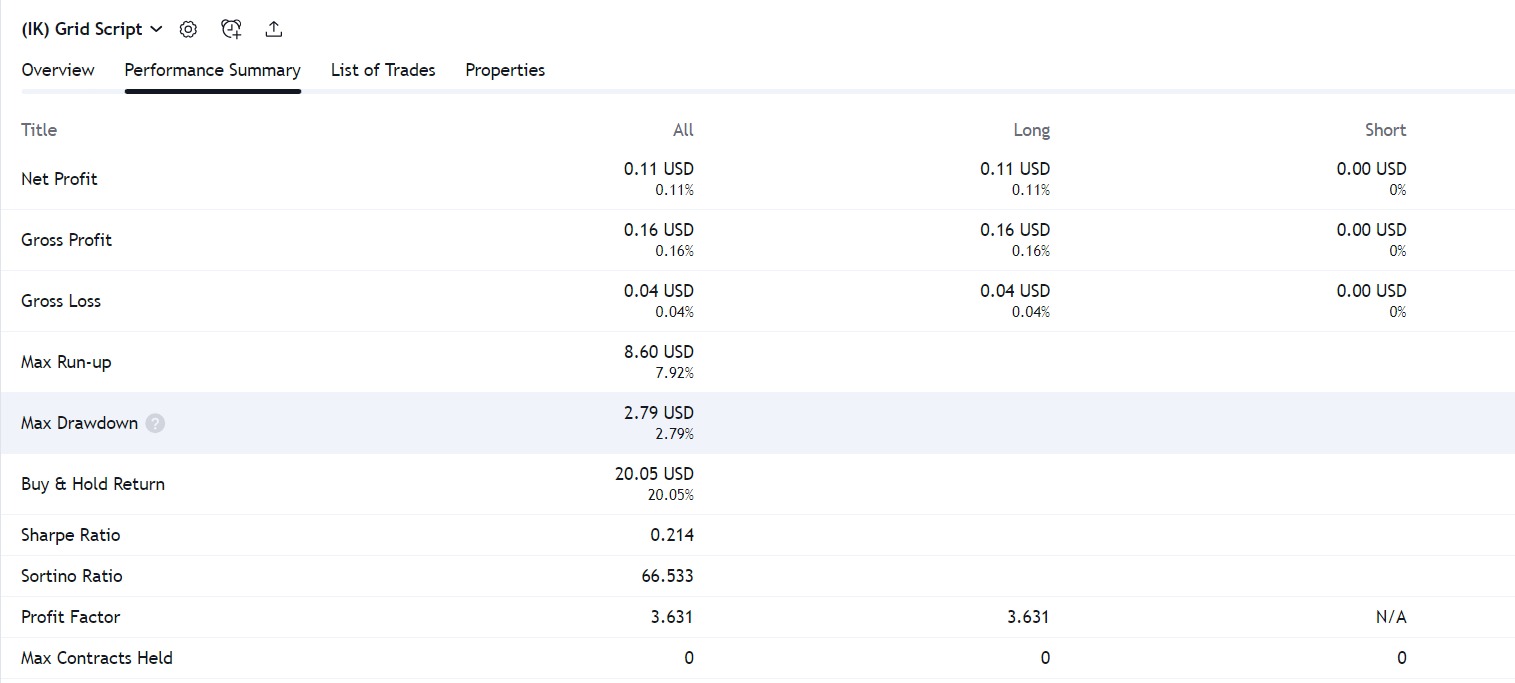Screen dimensions: 1515x683
Task: Click the add alert clock icon
Action: [231, 29]
